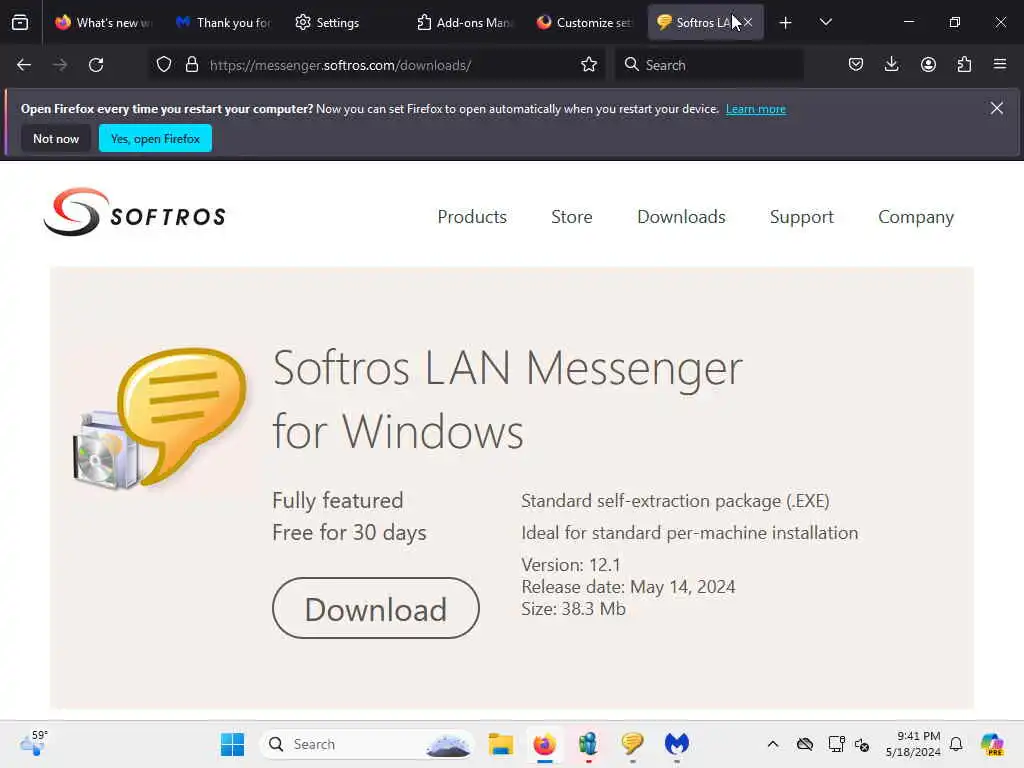Click the address bar URL
Screen dimensions: 1024x768
pyautogui.click(x=340, y=65)
